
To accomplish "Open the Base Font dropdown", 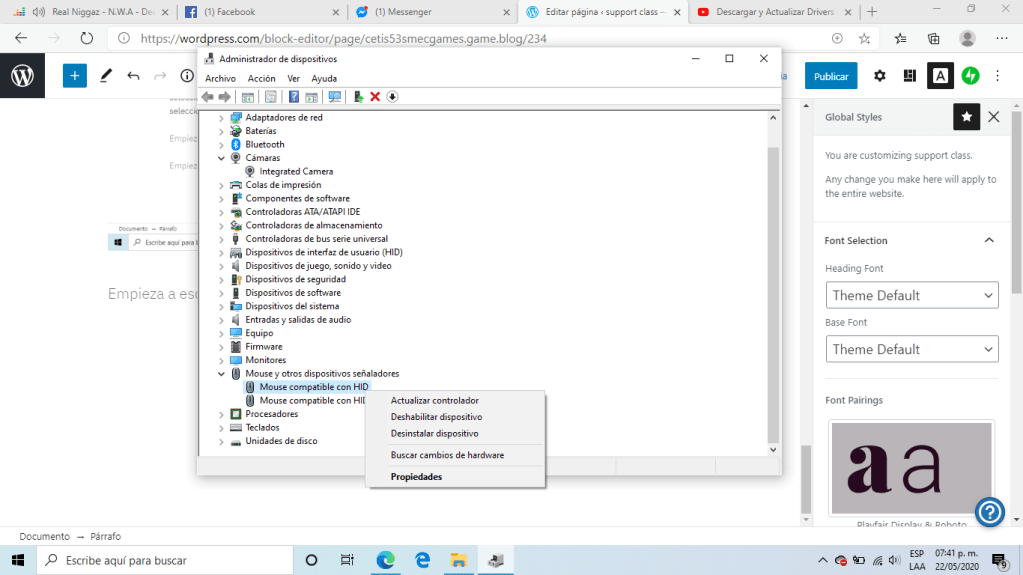I will tap(912, 349).
